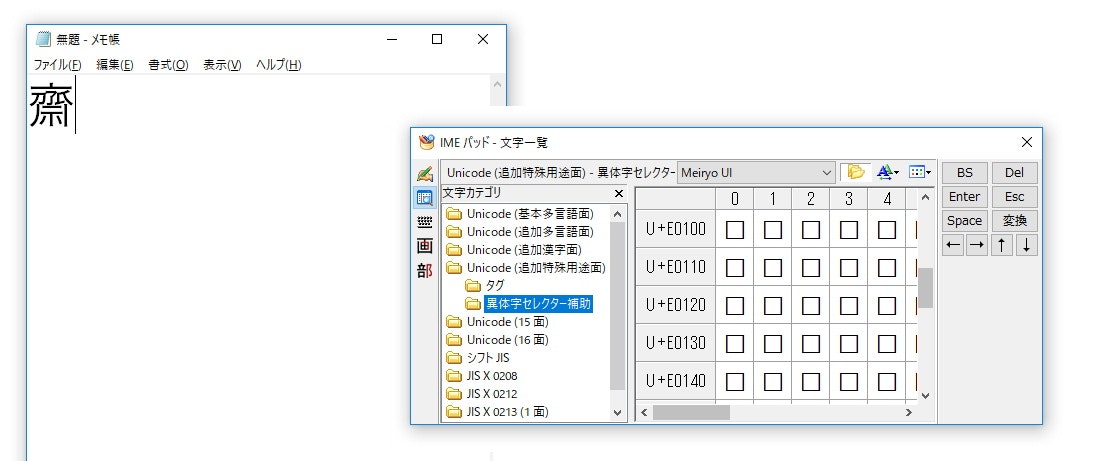Image resolution: width=1102 pixels, height=461 pixels.
Task: Open the 表示(V) menu in Notepad
Action: click(x=222, y=65)
